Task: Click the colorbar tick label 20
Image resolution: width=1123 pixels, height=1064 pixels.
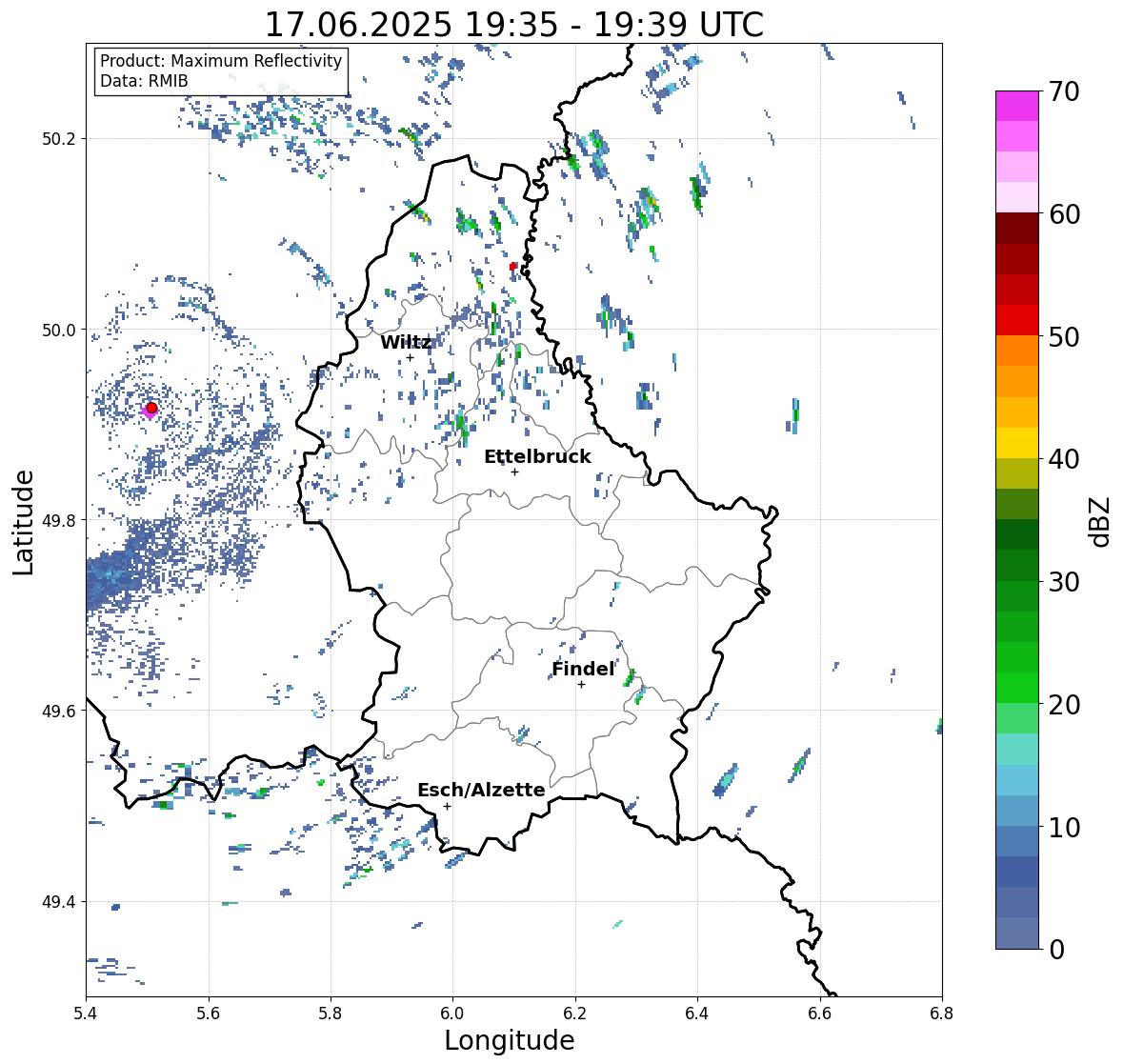Action: tap(1064, 705)
